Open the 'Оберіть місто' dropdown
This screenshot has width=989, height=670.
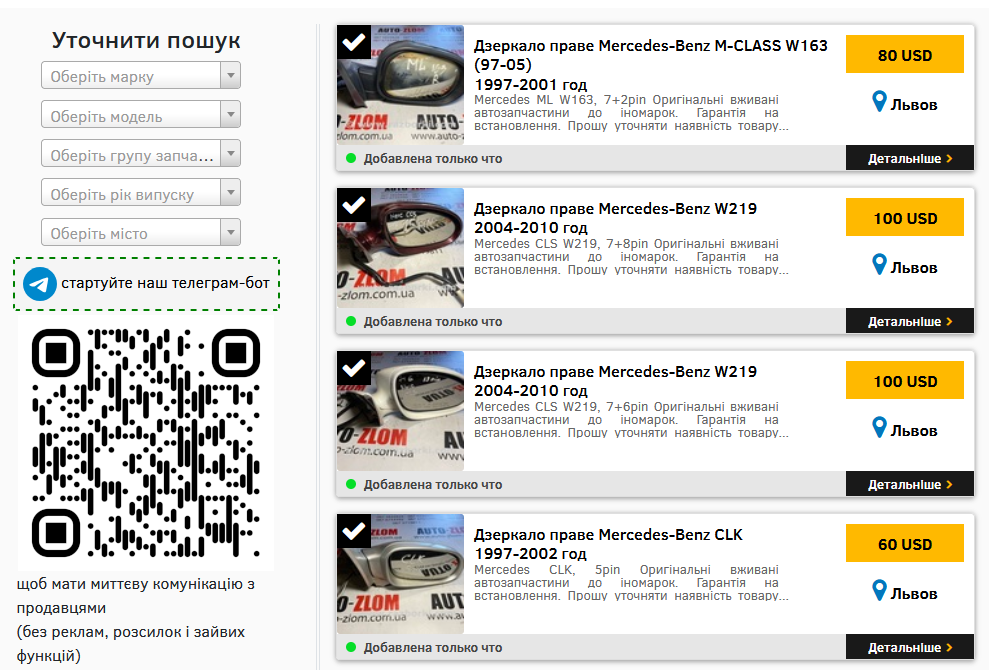pos(141,232)
